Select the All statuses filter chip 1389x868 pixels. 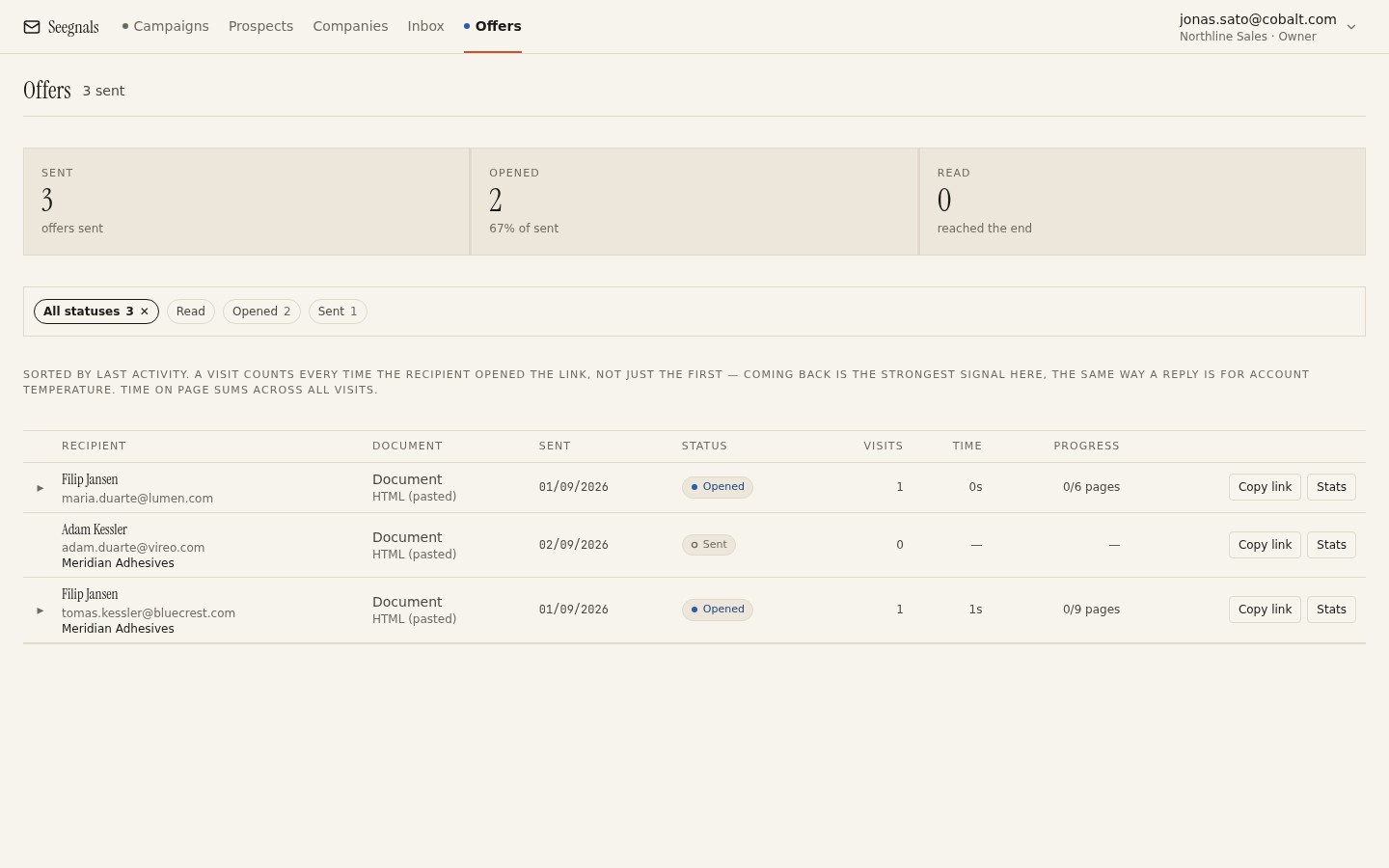[x=96, y=312]
